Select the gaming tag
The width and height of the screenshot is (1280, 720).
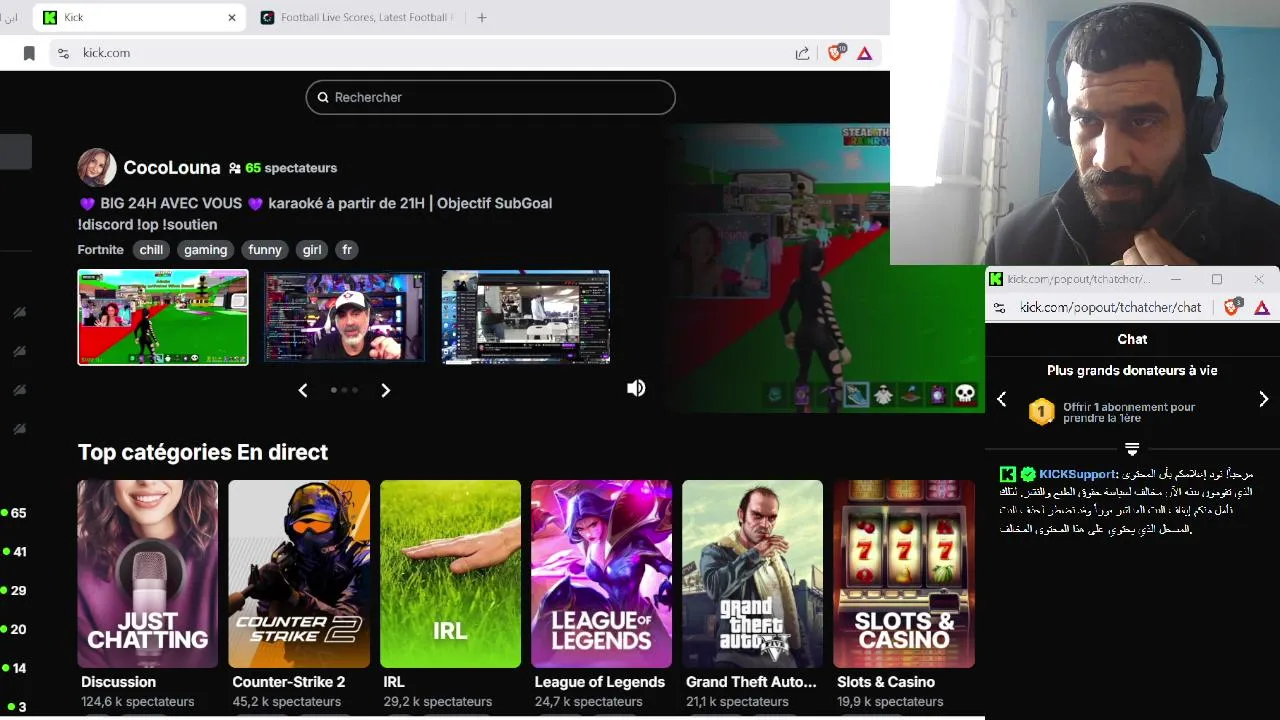206,250
